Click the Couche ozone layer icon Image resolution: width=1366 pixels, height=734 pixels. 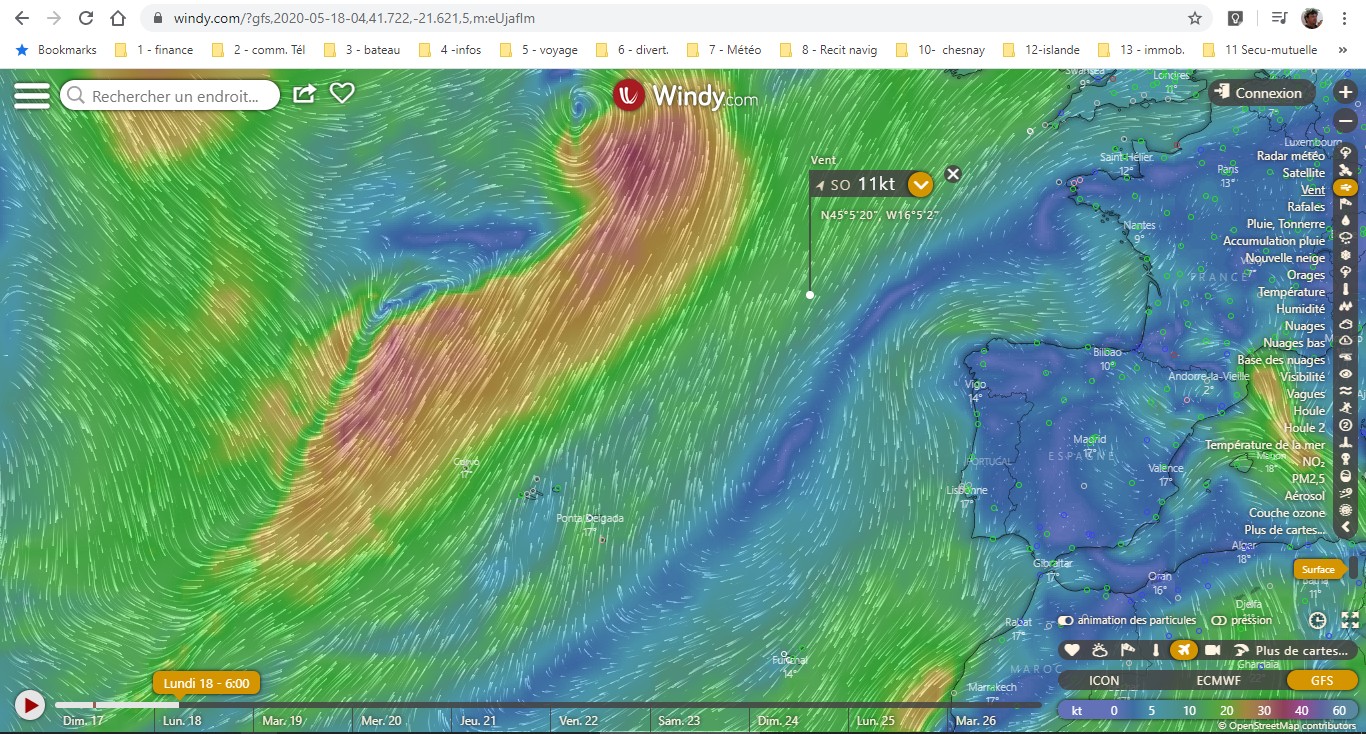coord(1345,512)
